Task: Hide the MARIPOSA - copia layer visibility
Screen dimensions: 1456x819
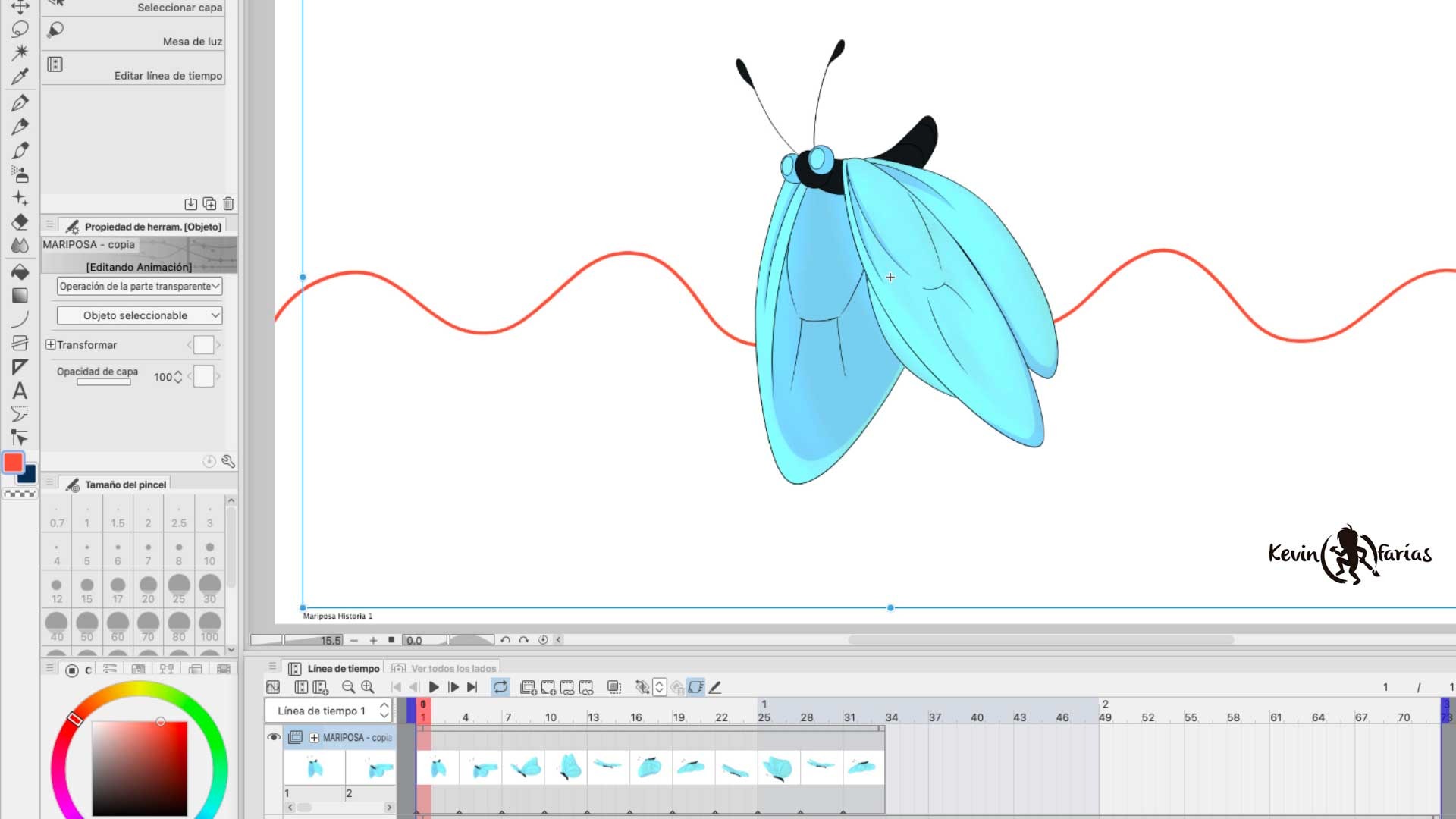Action: pos(275,736)
